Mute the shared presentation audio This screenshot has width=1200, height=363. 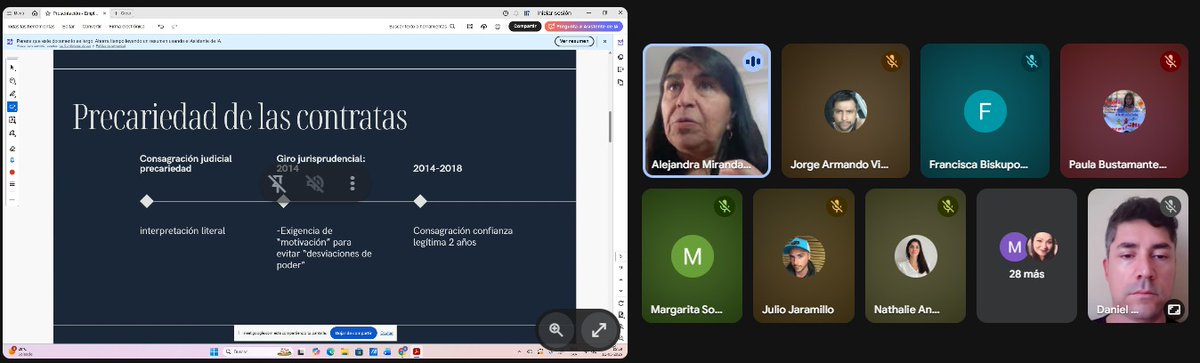(316, 184)
